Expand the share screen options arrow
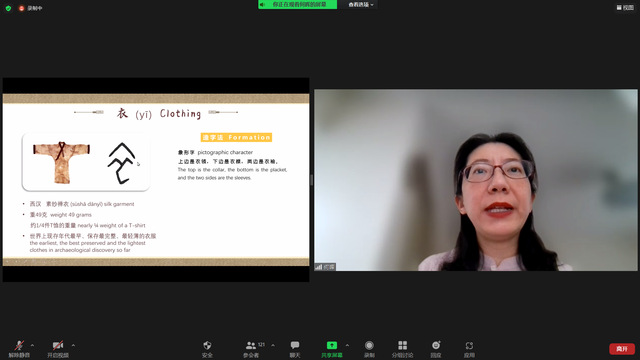Screen dimensions: 640x360 347,345
